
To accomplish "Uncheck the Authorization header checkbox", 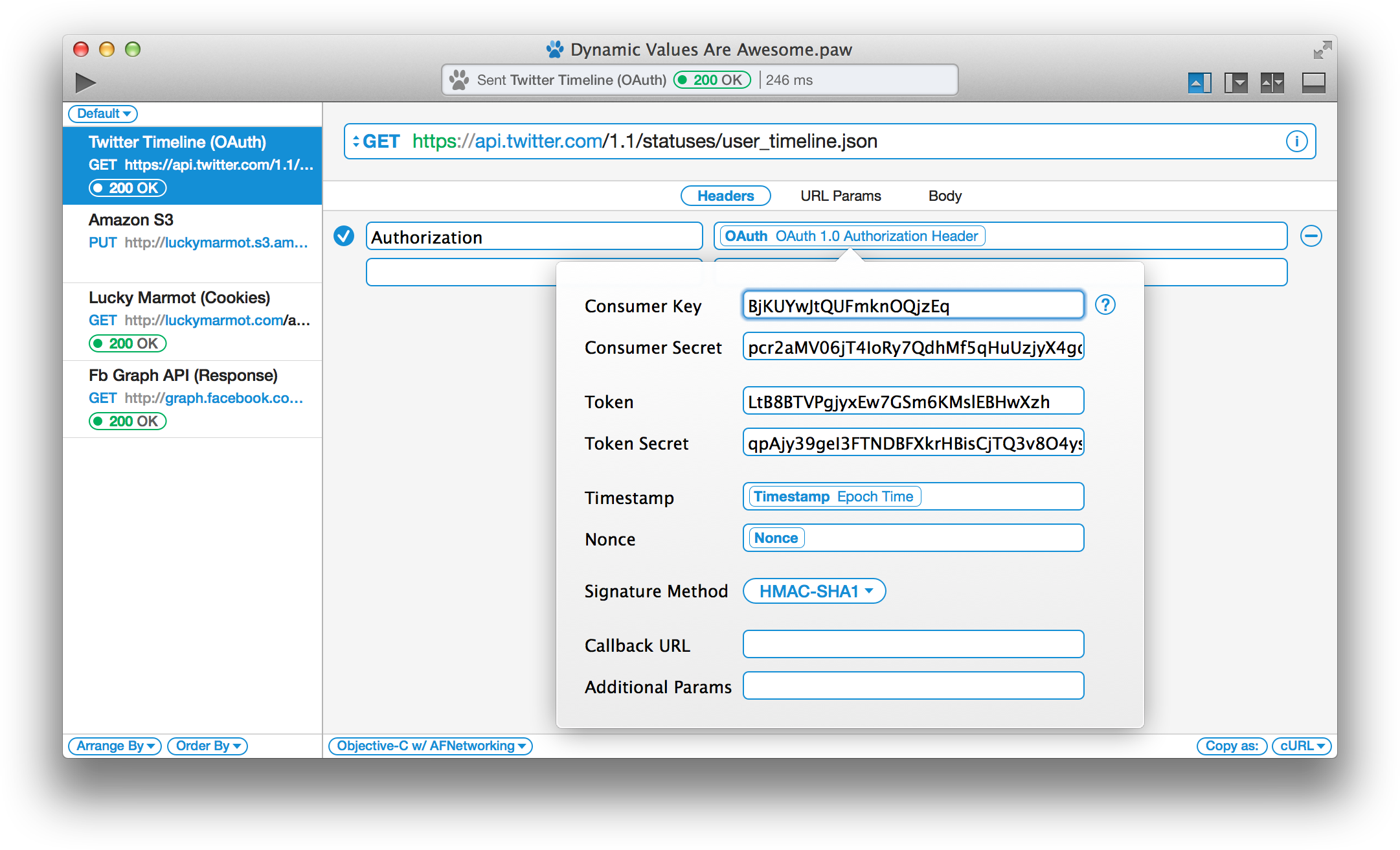I will point(344,236).
